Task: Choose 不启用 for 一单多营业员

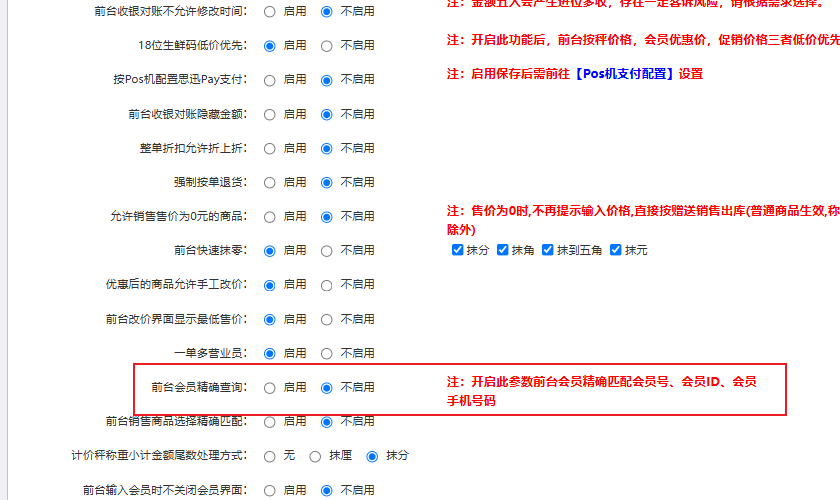Action: point(327,354)
